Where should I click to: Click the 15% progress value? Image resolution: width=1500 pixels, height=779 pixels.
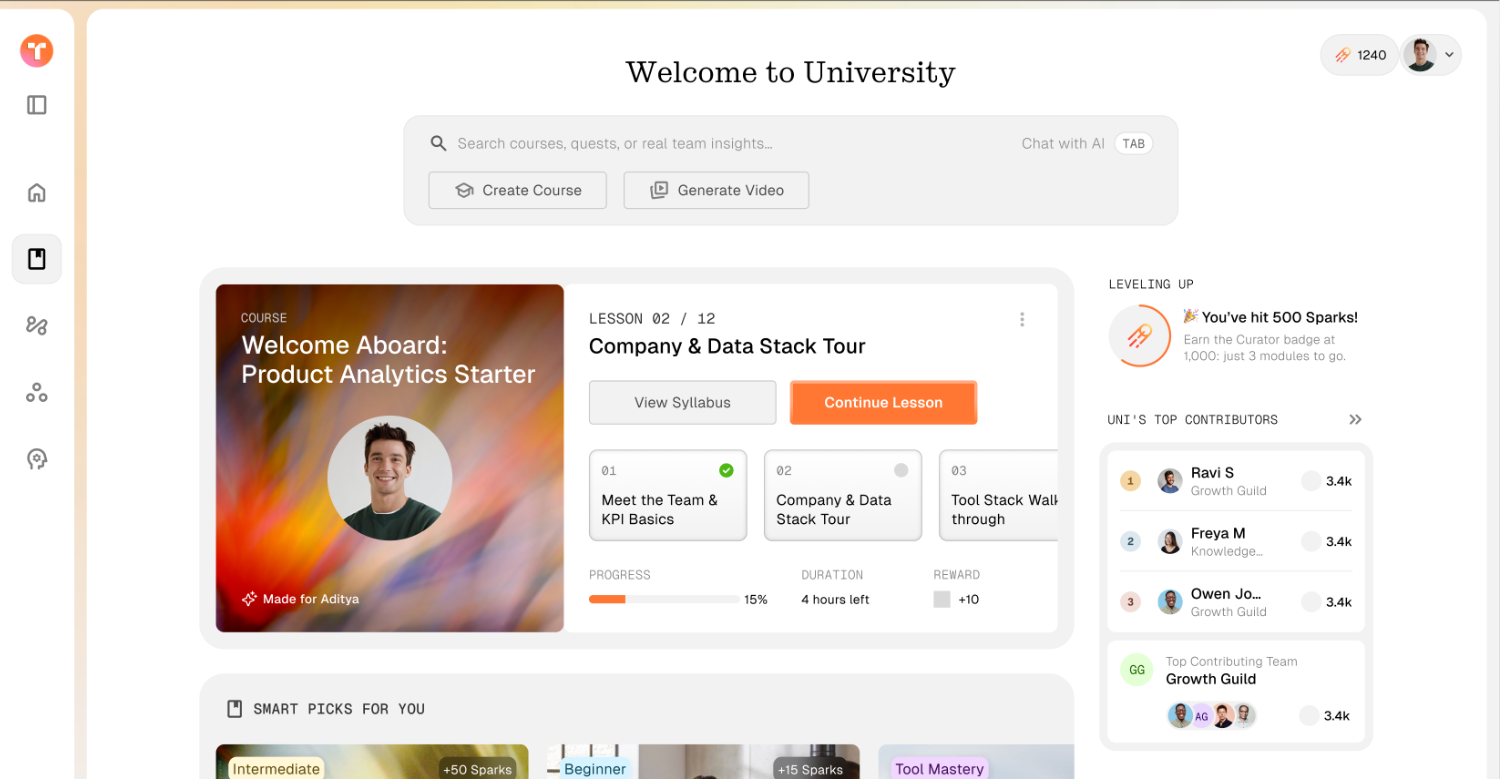click(x=756, y=599)
